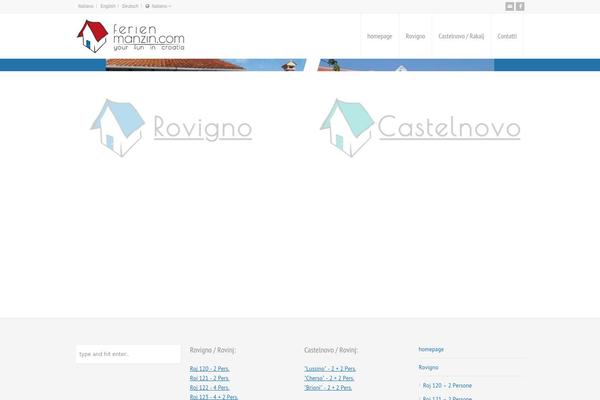Switch language to Italiano in the top bar
600x400 pixels.
(86, 6)
